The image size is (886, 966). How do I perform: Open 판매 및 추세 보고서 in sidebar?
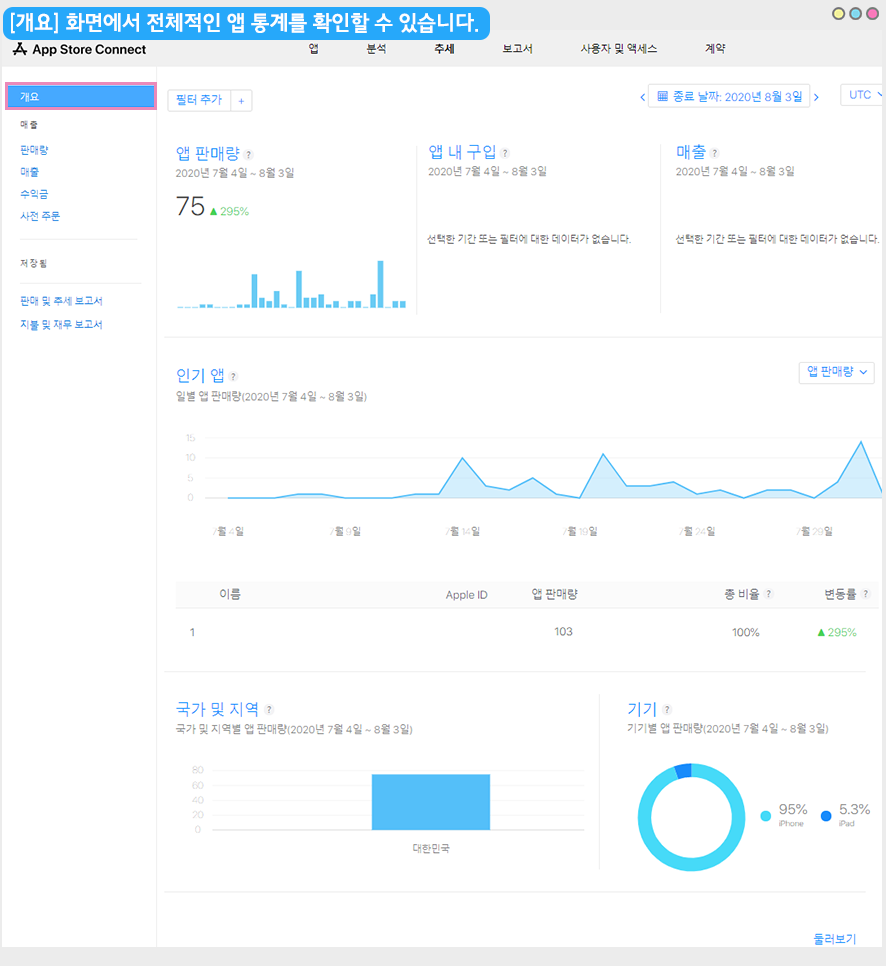coord(61,301)
